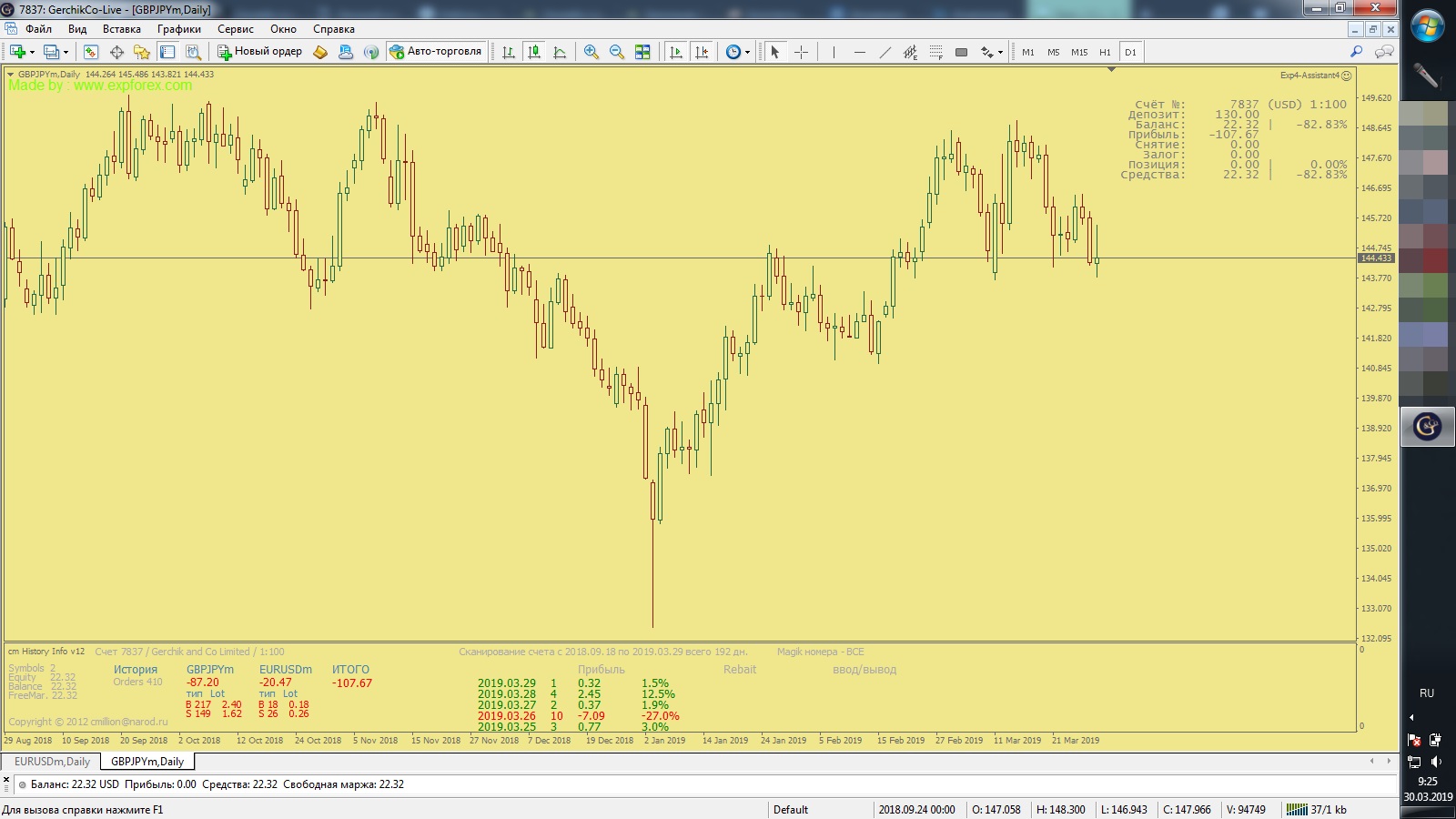This screenshot has width=1456, height=819.
Task: Toggle the Авто-торговля button
Action: click(x=436, y=52)
